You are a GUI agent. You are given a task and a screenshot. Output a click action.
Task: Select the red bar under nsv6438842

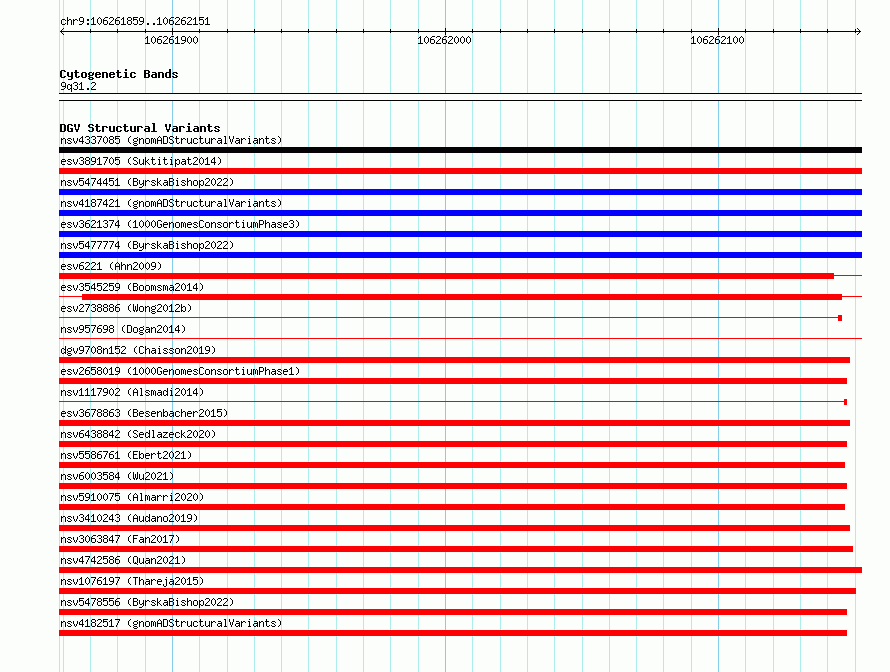(x=453, y=444)
